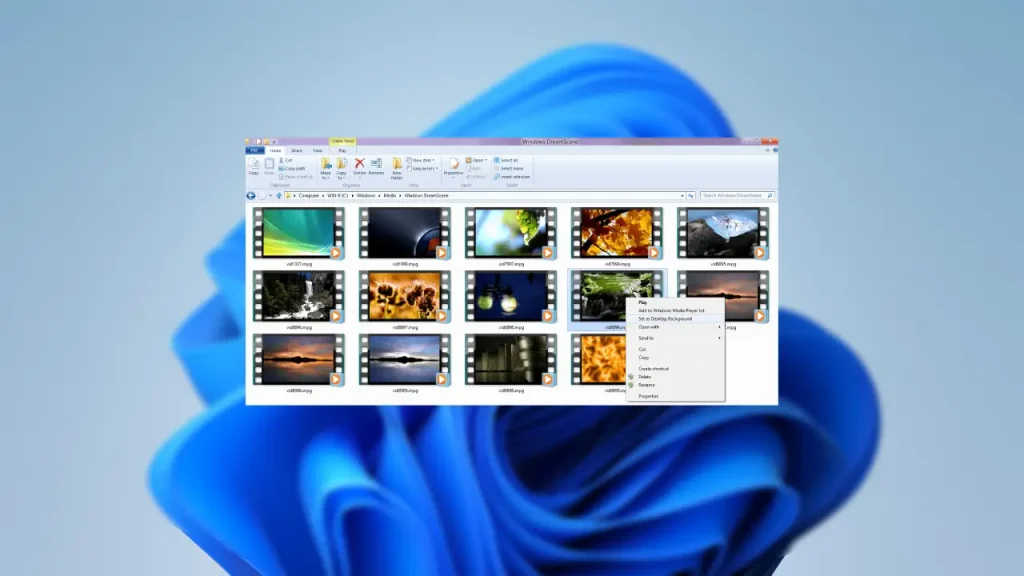Choose Rename in the context menu
The width and height of the screenshot is (1024, 576).
676,385
